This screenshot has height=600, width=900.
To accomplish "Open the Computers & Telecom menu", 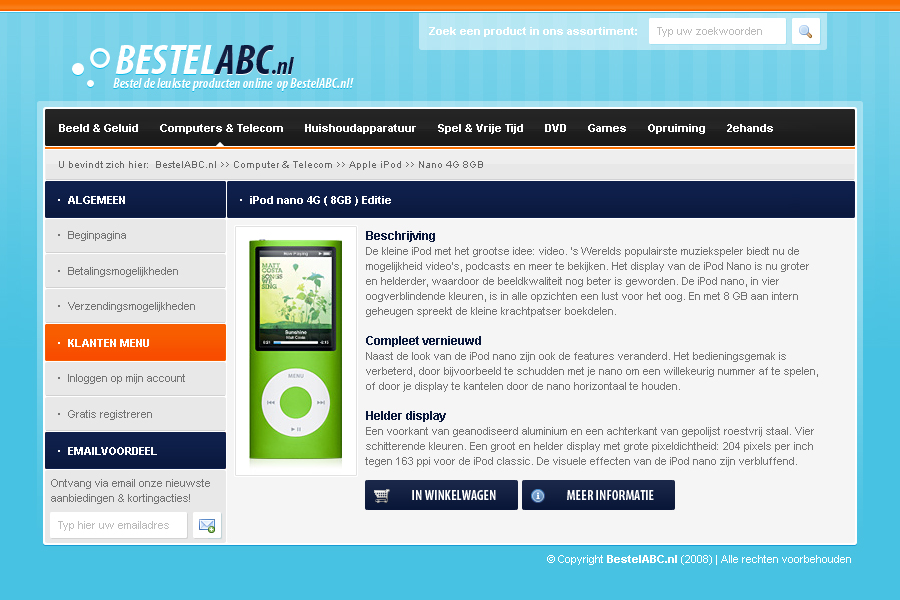I will click(221, 128).
